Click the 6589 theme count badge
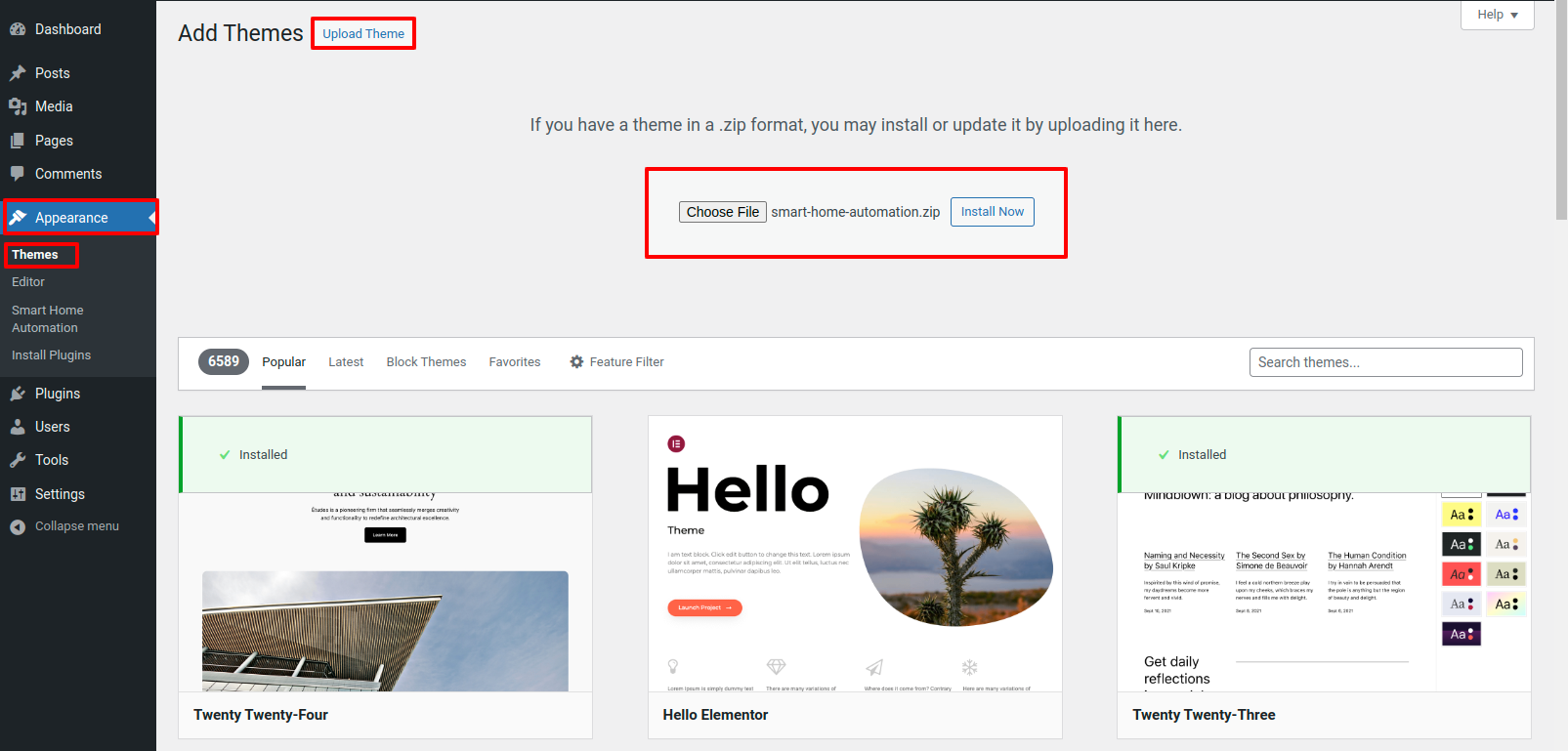This screenshot has width=1568, height=751. 224,361
